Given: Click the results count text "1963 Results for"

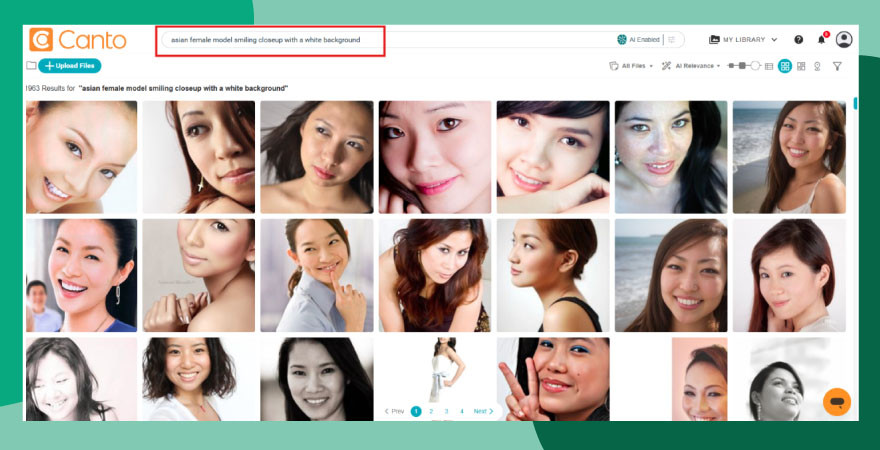Looking at the screenshot, I should click(50, 89).
